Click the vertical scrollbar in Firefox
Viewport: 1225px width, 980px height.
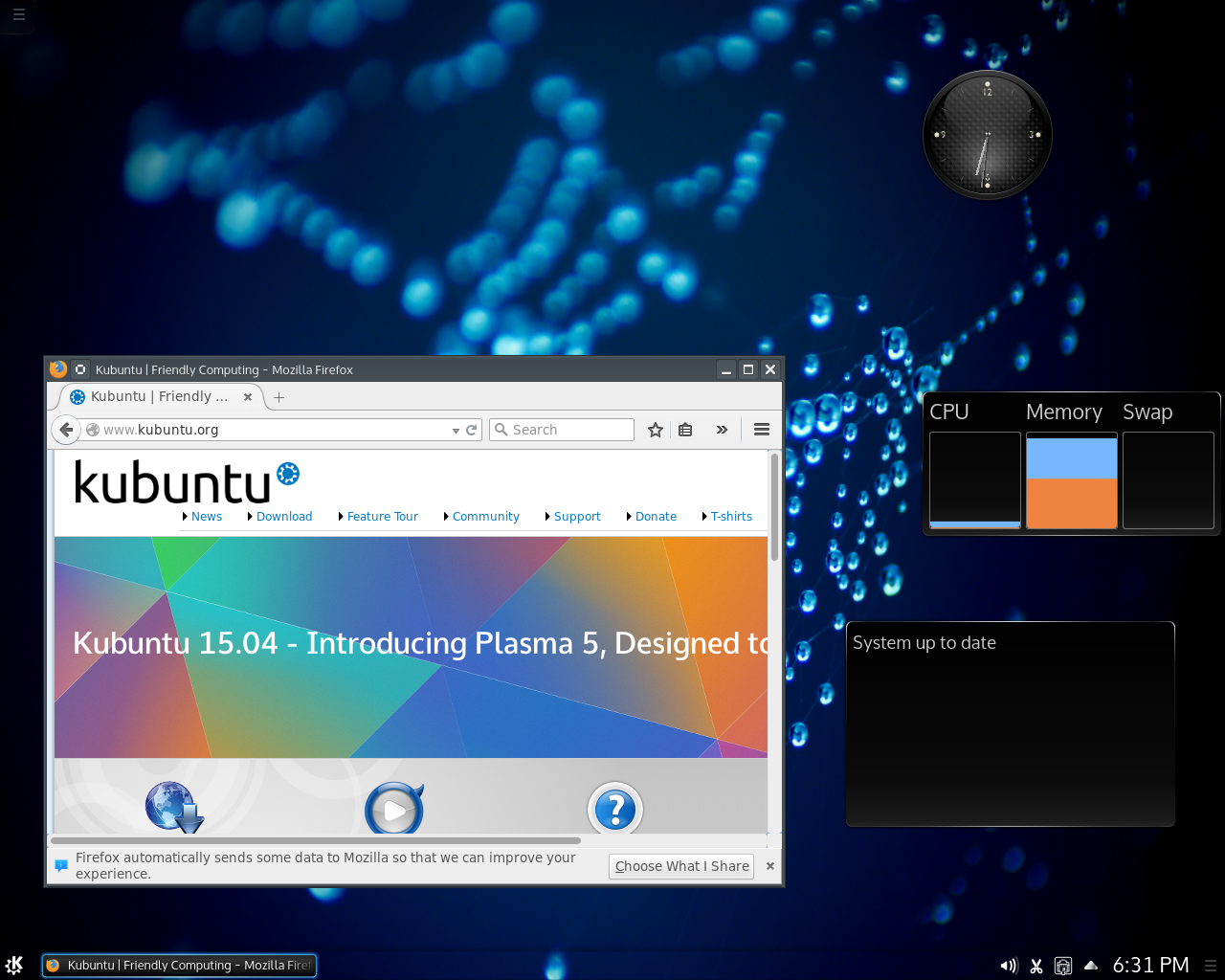[x=774, y=507]
